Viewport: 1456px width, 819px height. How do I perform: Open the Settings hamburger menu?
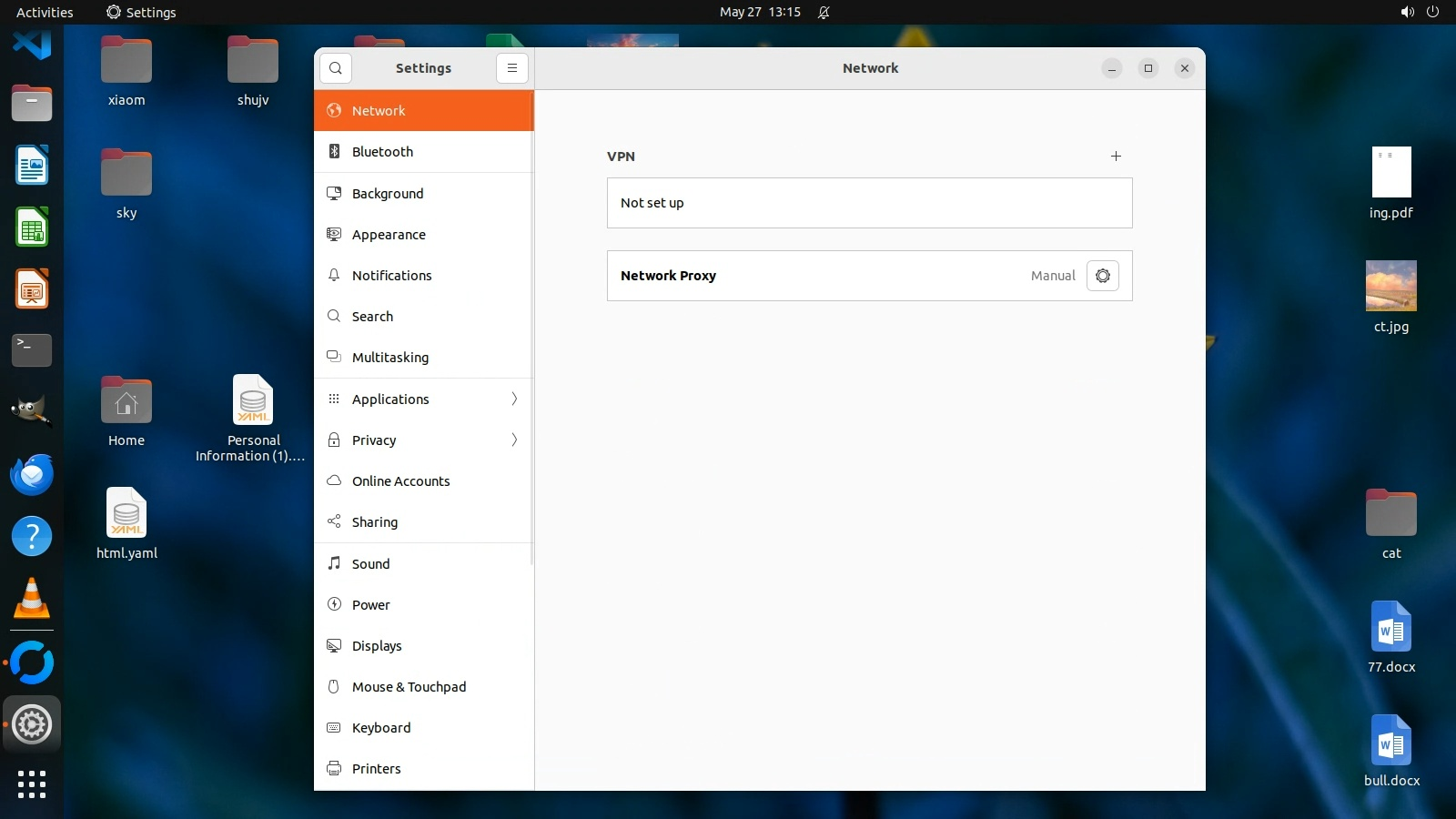coord(512,68)
